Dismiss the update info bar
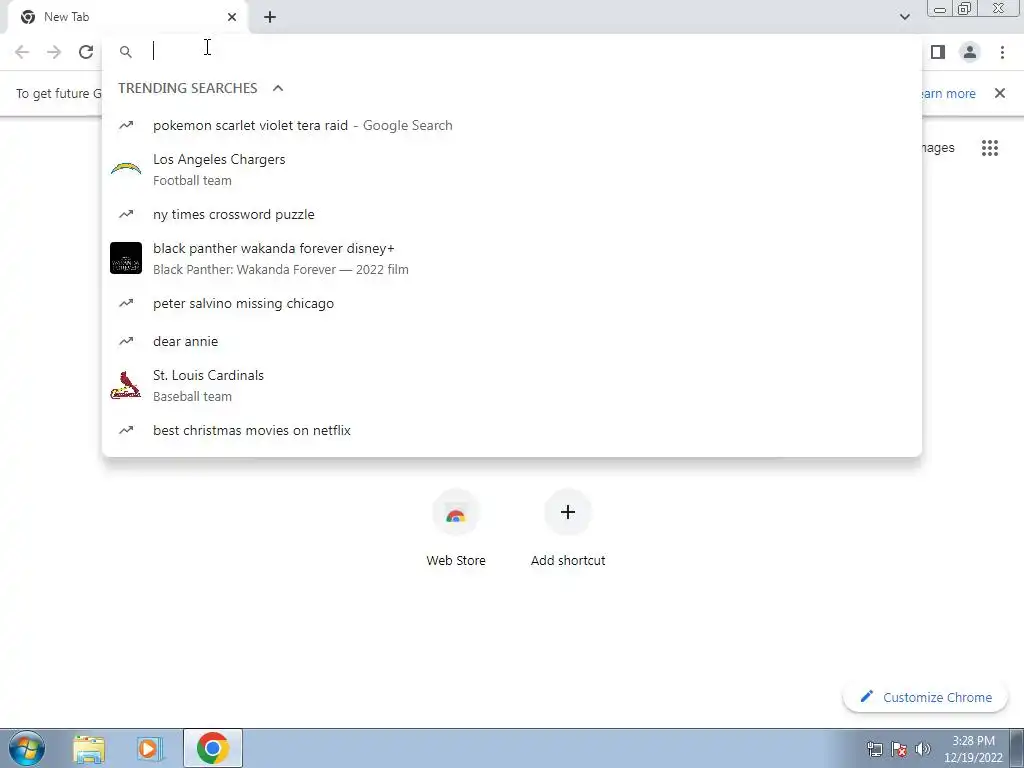1024x768 pixels. pos(999,93)
